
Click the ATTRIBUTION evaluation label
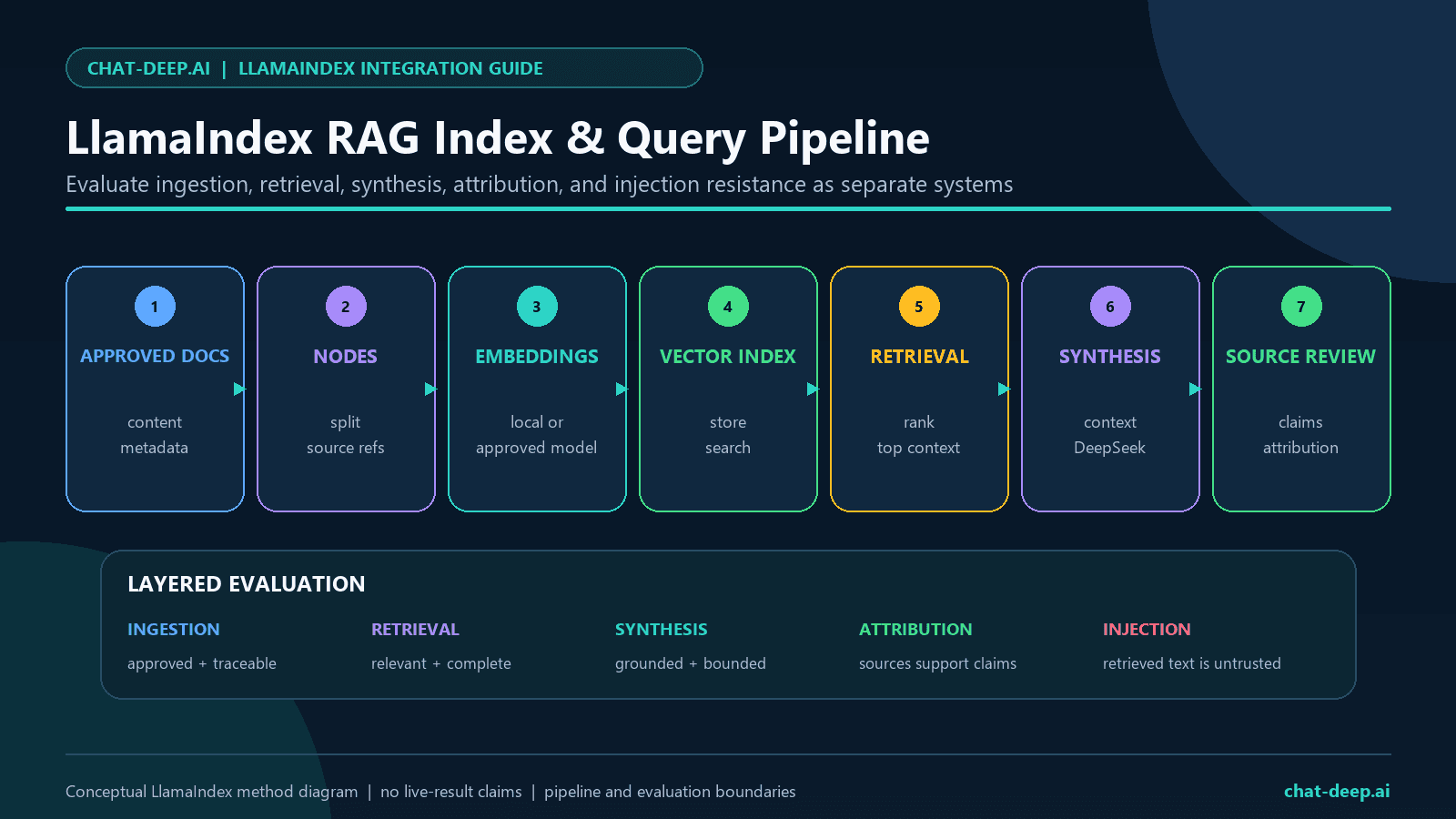click(915, 630)
